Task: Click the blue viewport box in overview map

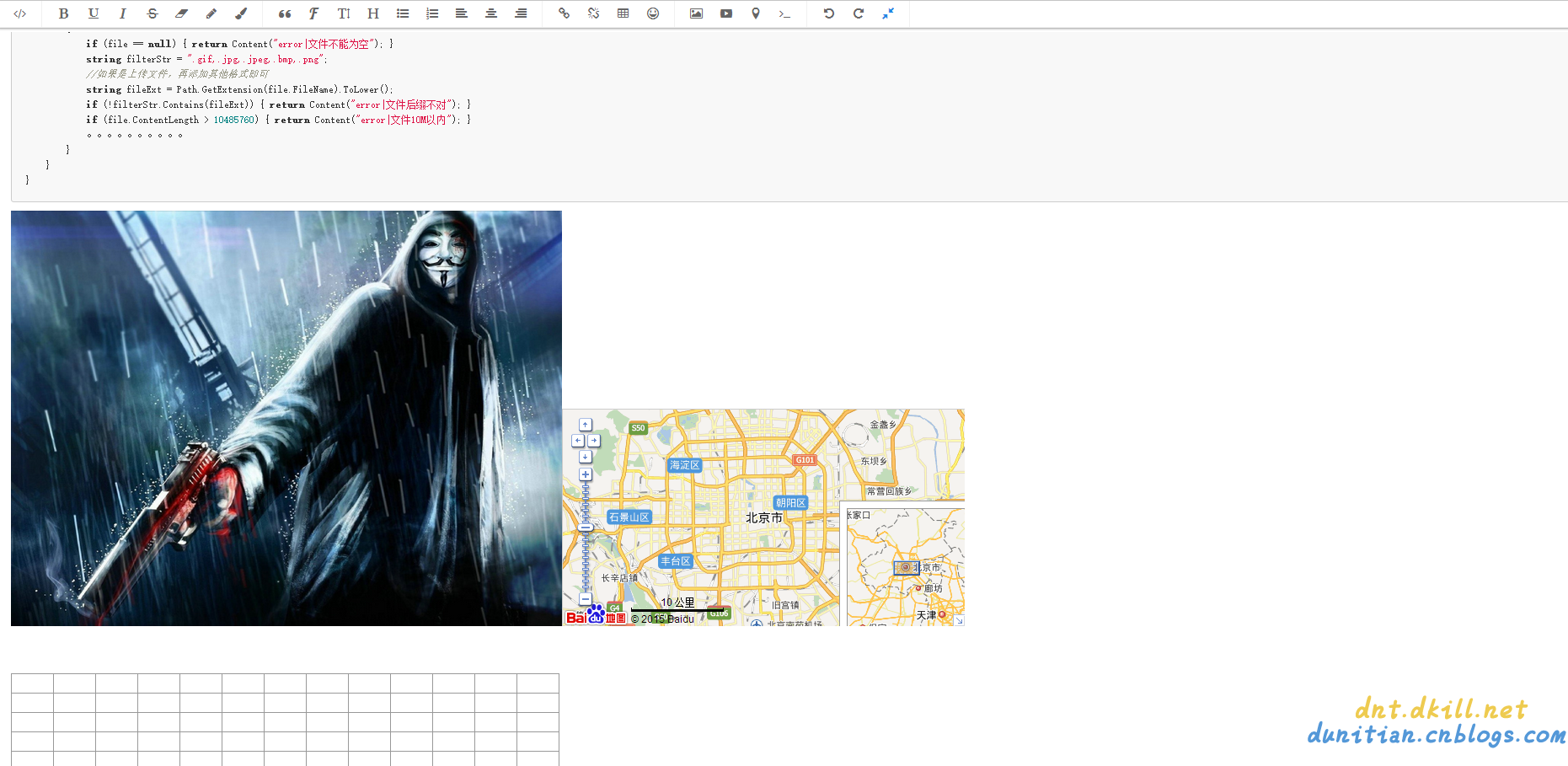Action: [x=907, y=568]
